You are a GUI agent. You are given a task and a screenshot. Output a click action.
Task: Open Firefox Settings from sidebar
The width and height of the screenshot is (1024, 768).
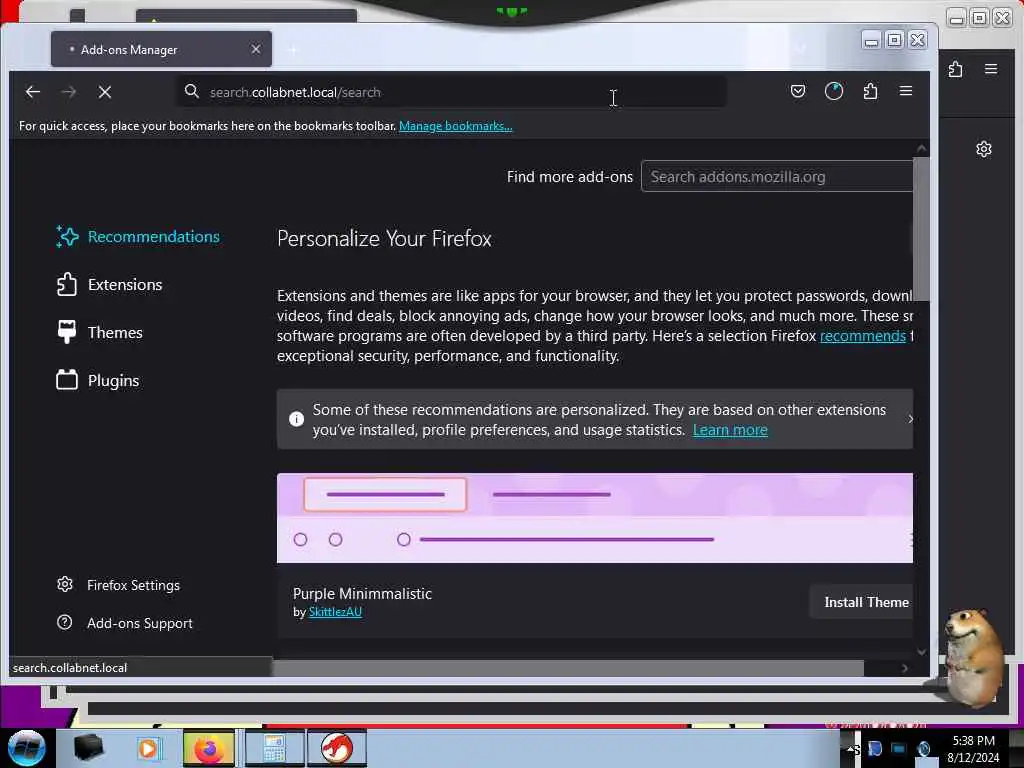click(x=118, y=585)
